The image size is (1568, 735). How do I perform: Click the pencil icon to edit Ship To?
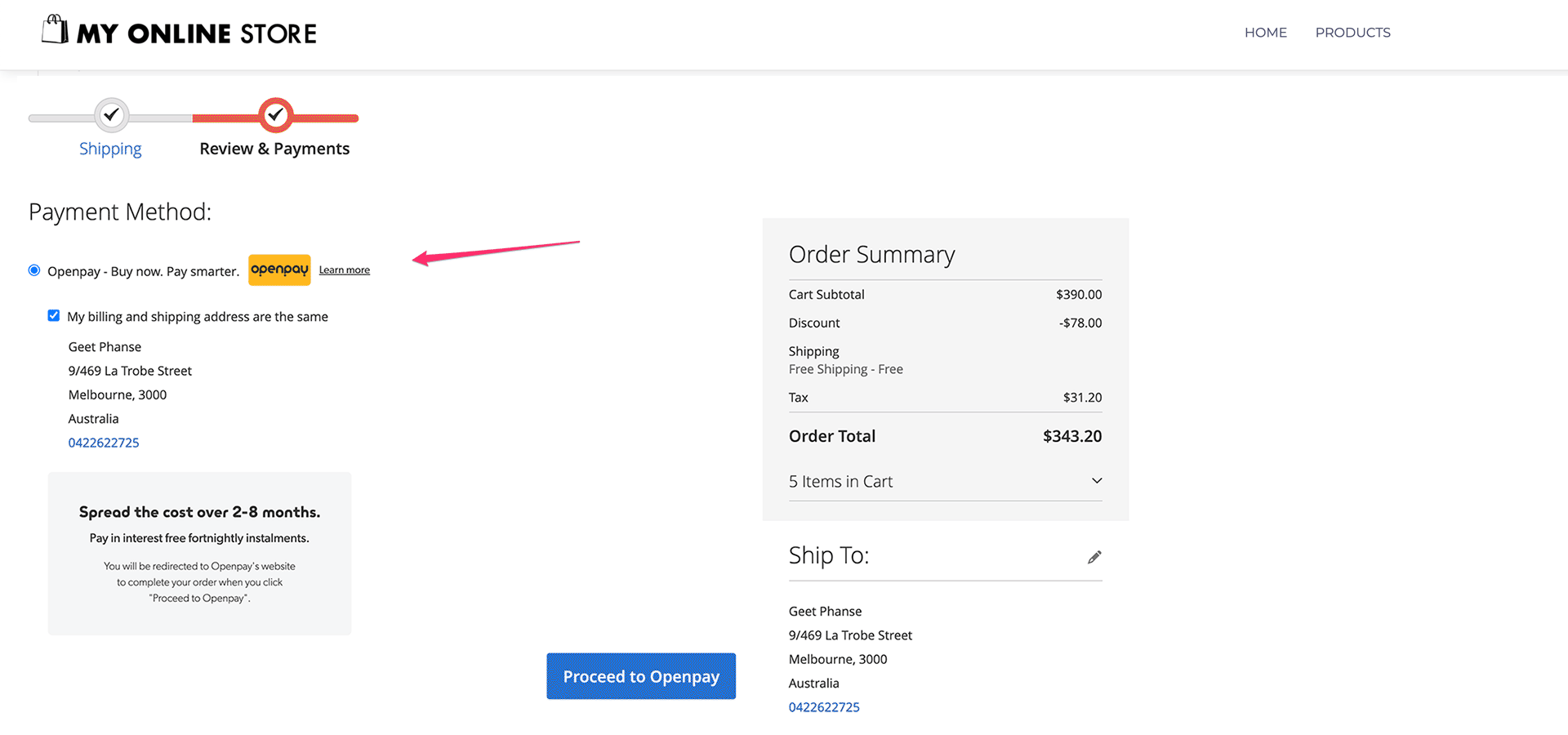pos(1094,556)
